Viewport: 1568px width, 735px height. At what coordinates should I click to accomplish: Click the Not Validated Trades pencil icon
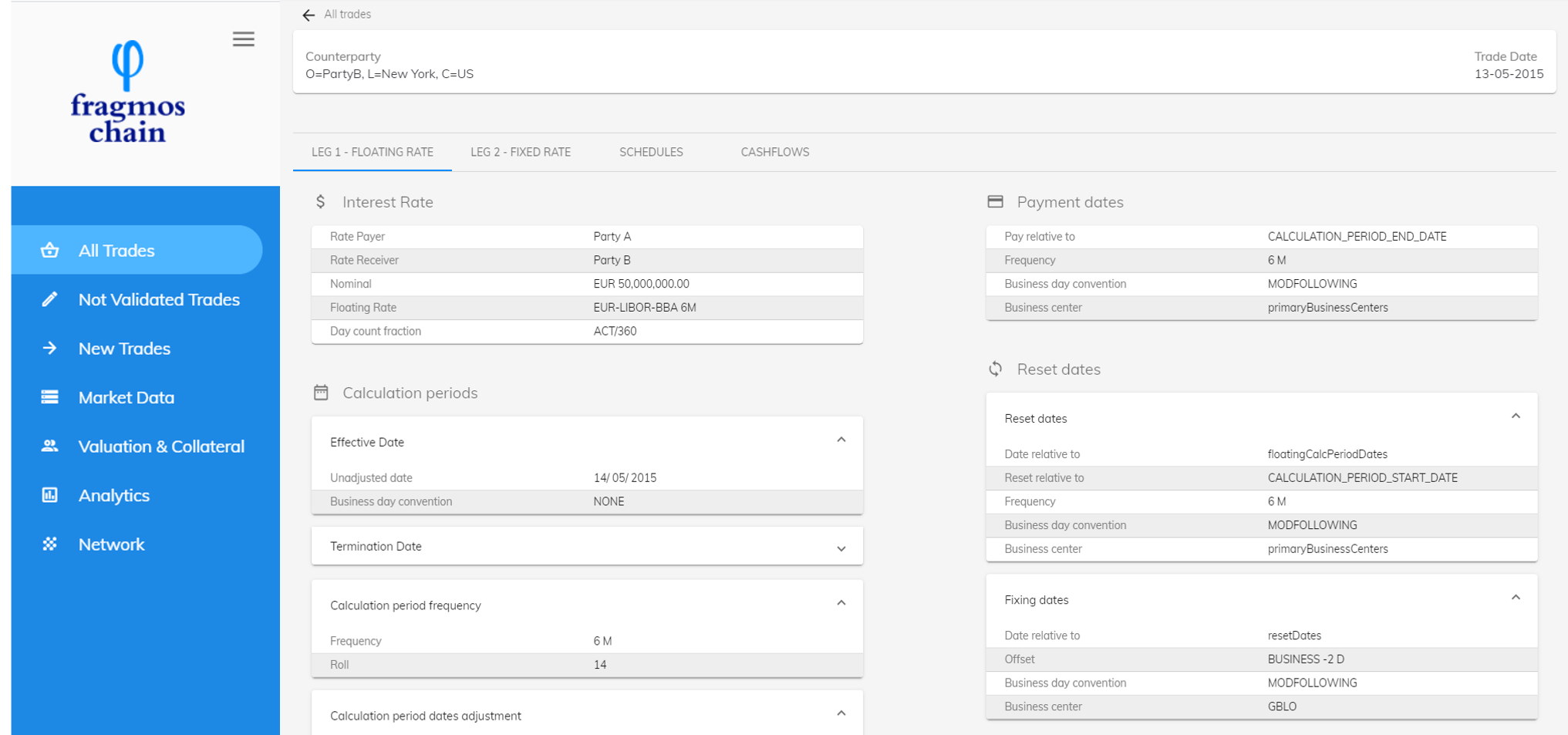pyautogui.click(x=50, y=299)
